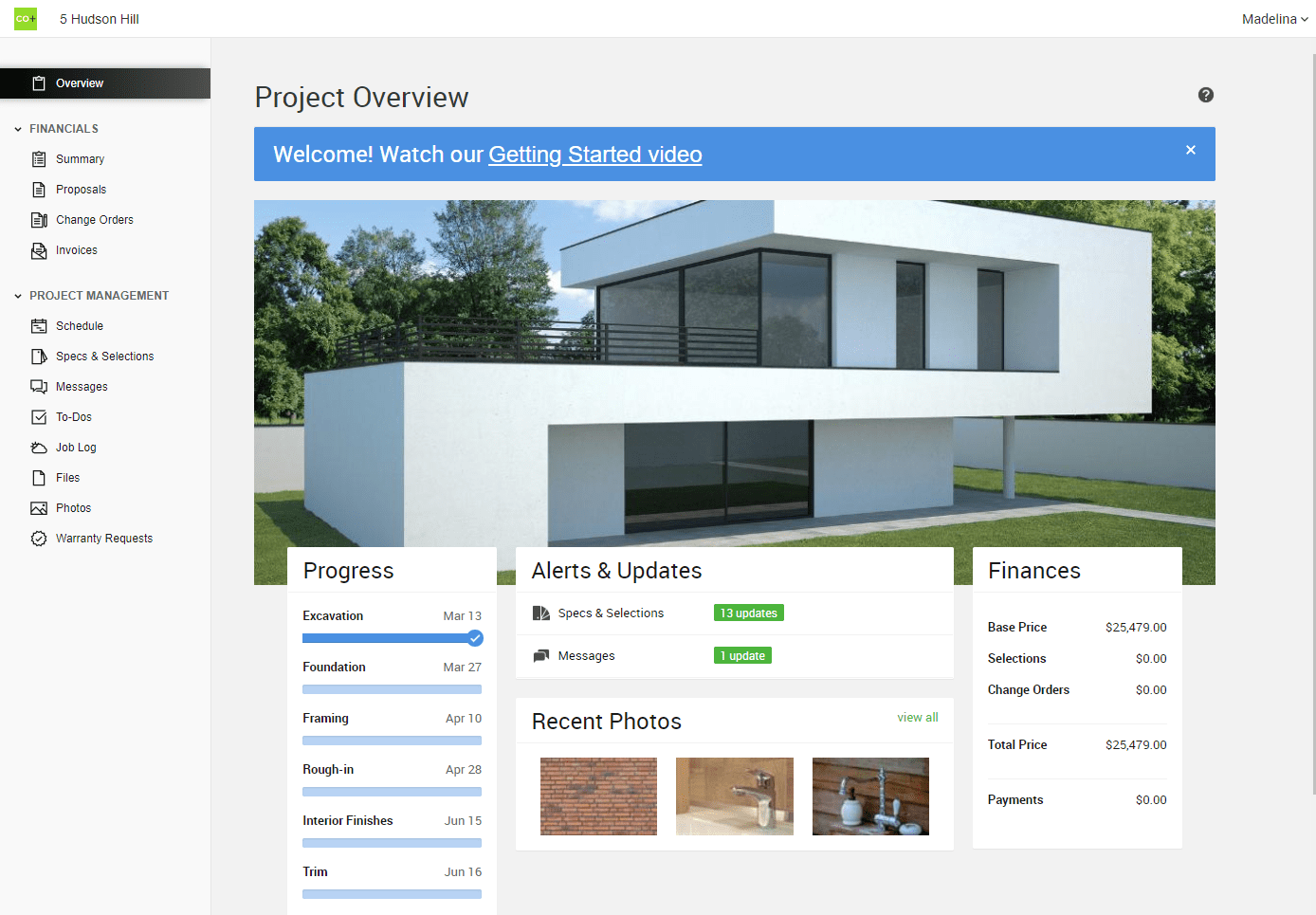
Task: Open the Messages chat icon
Action: click(x=39, y=386)
